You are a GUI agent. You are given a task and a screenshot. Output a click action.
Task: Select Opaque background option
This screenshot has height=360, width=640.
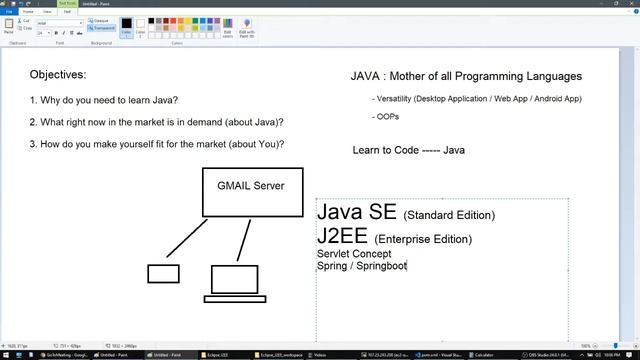pyautogui.click(x=99, y=20)
